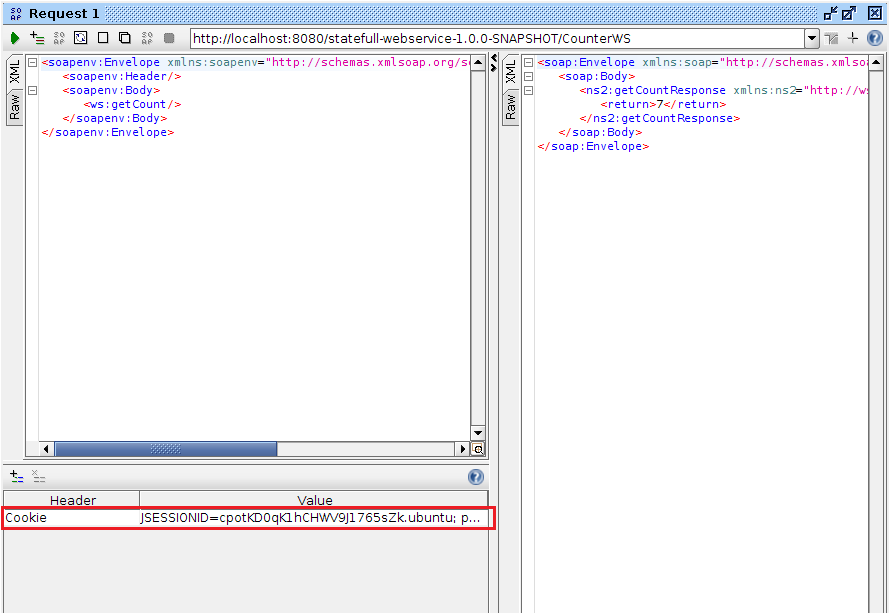
Task: Click help icon in headers panel
Action: coord(476,477)
